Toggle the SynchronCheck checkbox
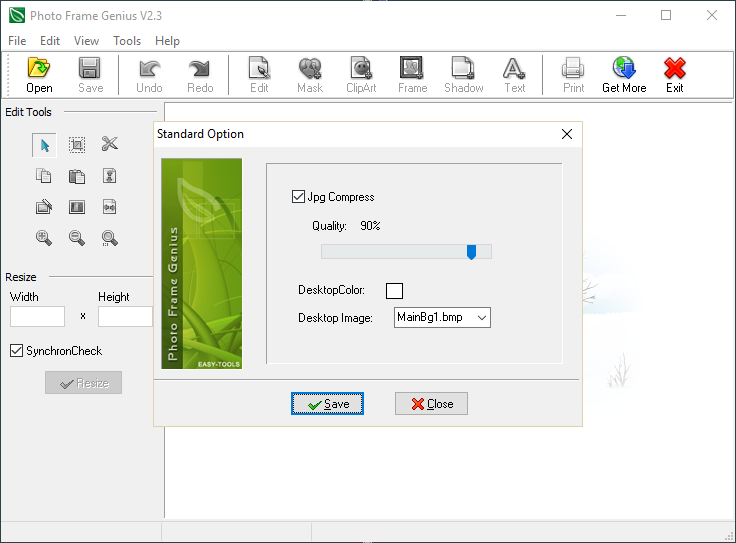Viewport: 736px width, 543px height. click(x=16, y=351)
